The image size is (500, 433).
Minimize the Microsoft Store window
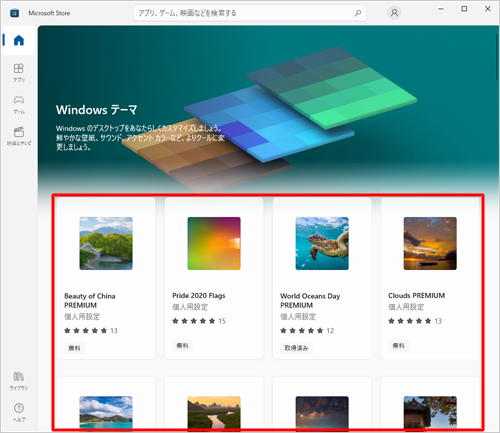[441, 9]
